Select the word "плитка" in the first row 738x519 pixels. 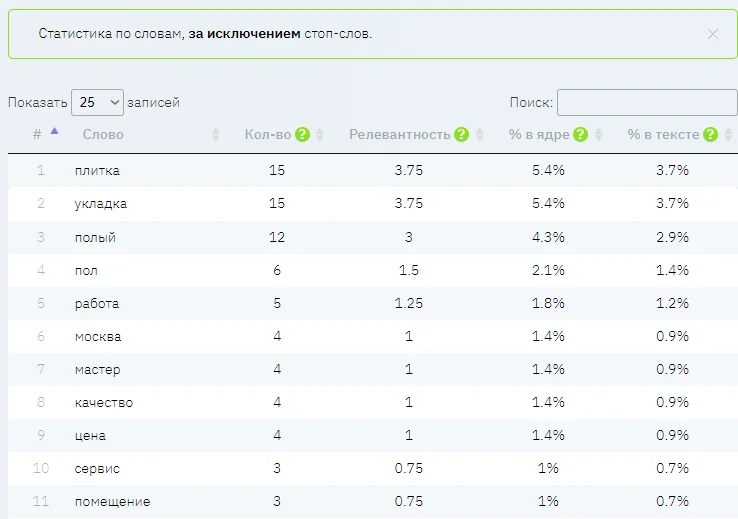pyautogui.click(x=97, y=170)
